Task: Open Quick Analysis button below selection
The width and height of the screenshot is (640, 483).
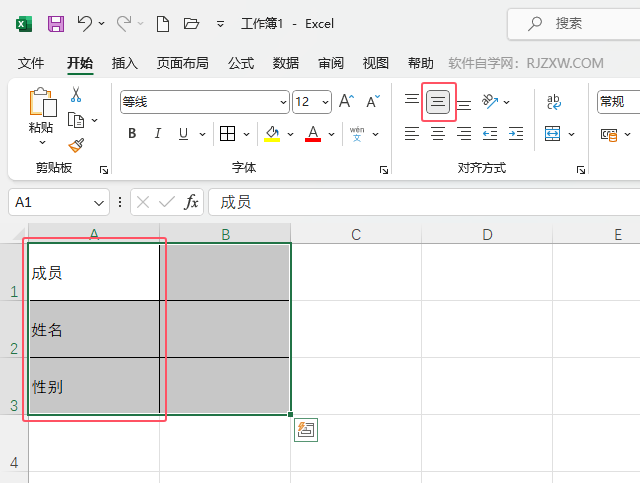Action: (x=306, y=430)
